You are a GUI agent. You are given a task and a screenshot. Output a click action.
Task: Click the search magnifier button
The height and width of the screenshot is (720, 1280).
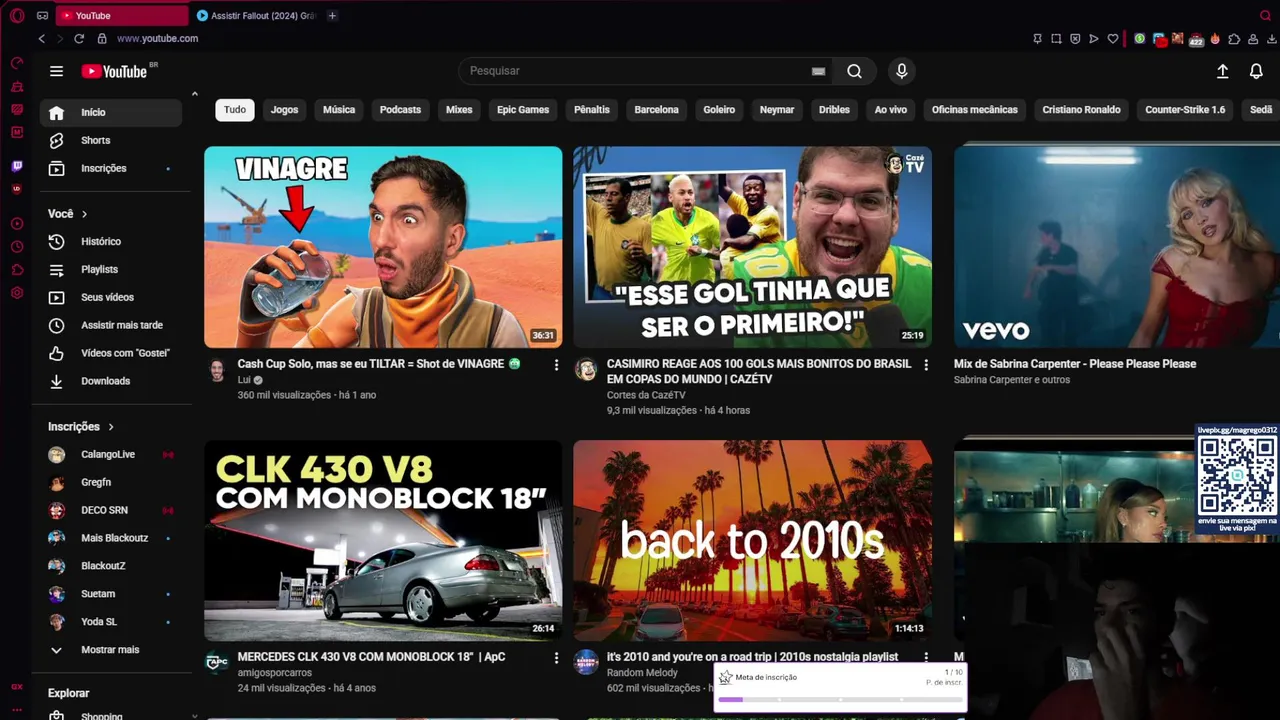pyautogui.click(x=854, y=71)
